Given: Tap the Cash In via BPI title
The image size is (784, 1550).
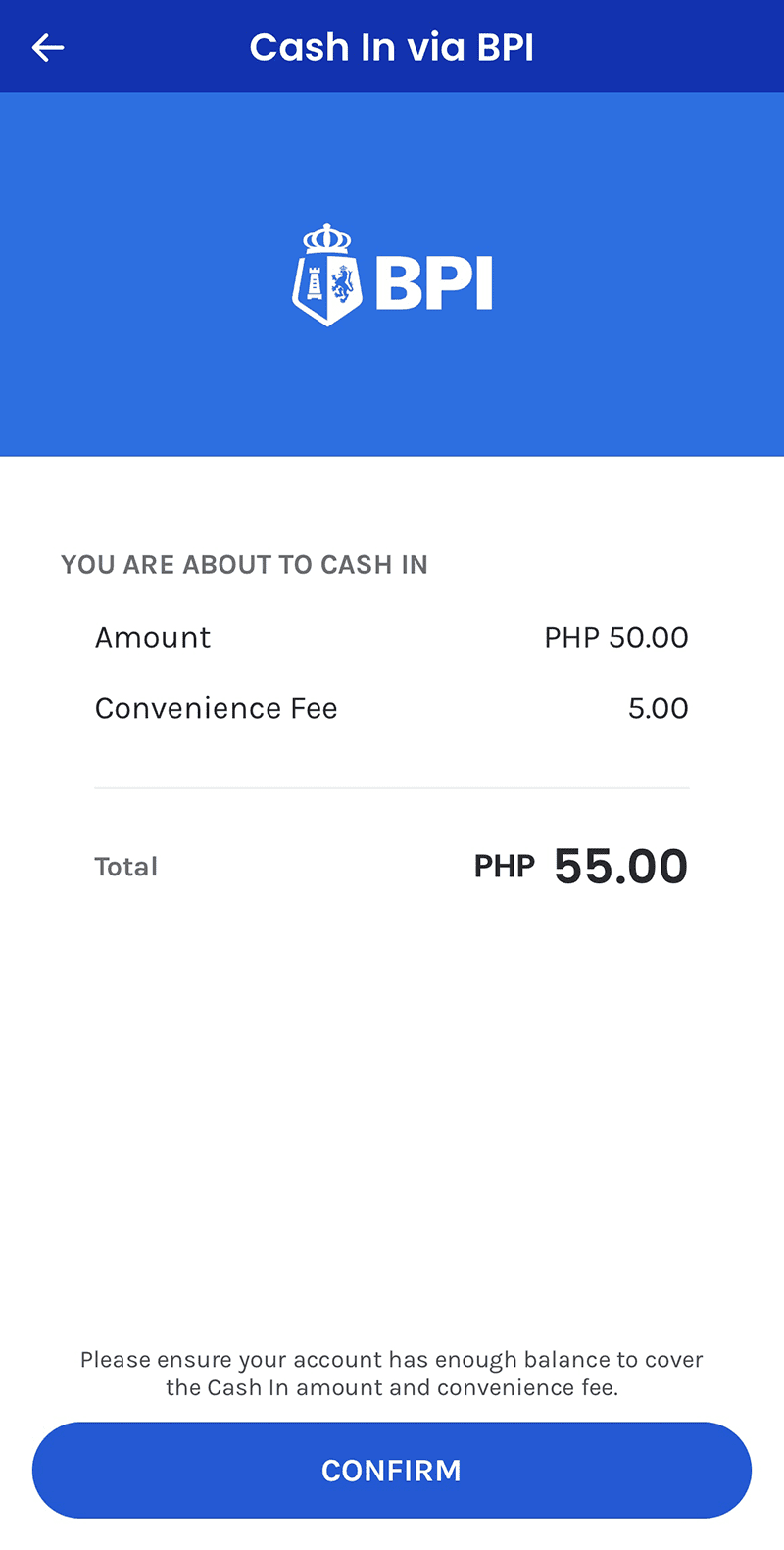Looking at the screenshot, I should click(x=392, y=47).
